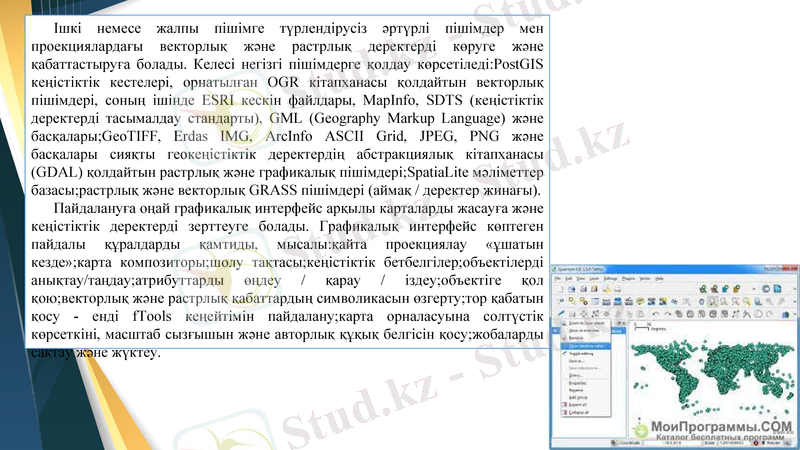This screenshot has height=450, width=800.
Task: Choose Toggle editing in context menu
Action: tap(585, 353)
